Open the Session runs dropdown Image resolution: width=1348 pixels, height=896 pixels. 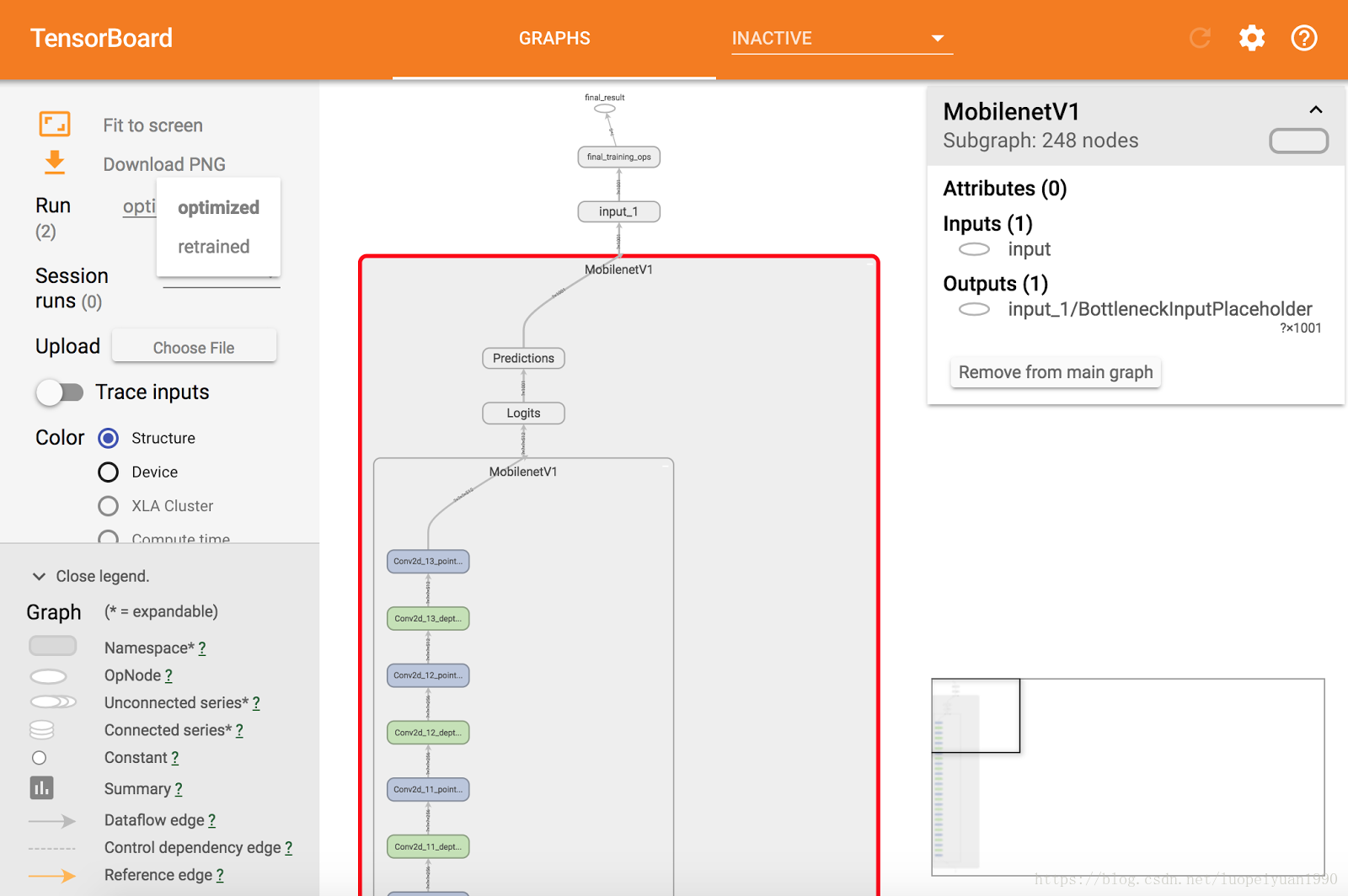[222, 279]
